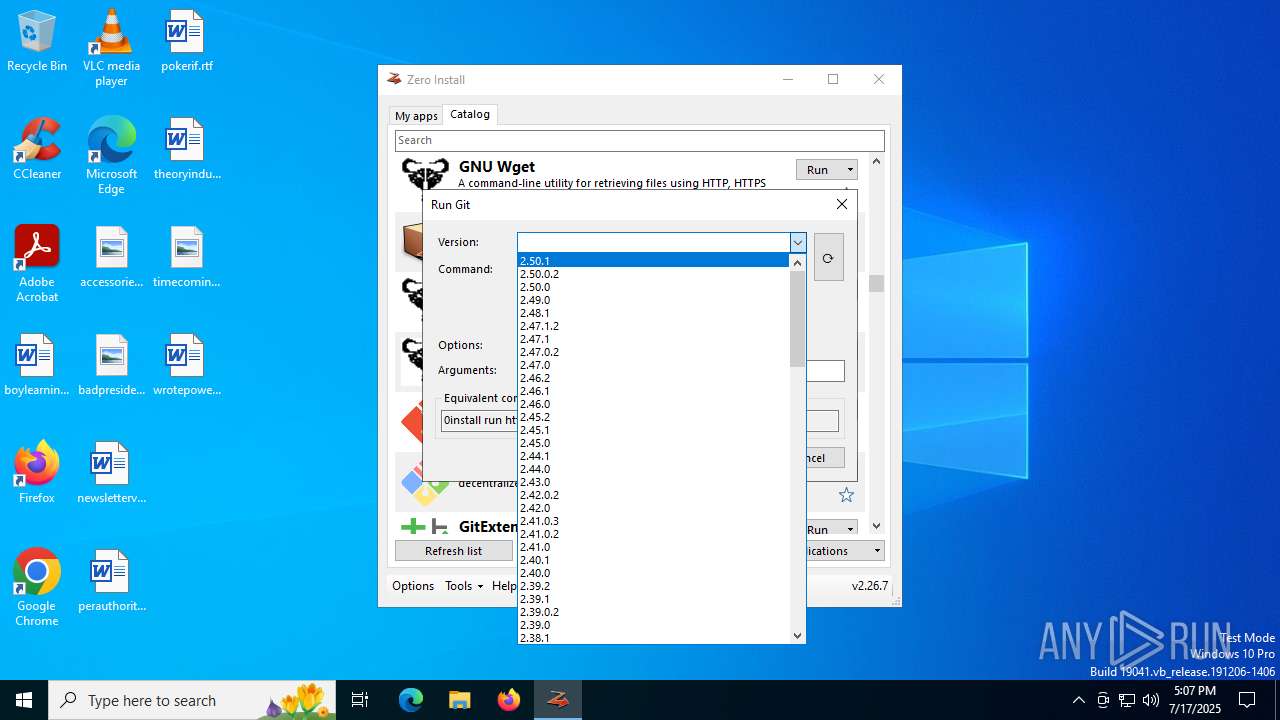Viewport: 1280px width, 720px height.
Task: Open the VLC media player shortcut
Action: pyautogui.click(x=111, y=48)
